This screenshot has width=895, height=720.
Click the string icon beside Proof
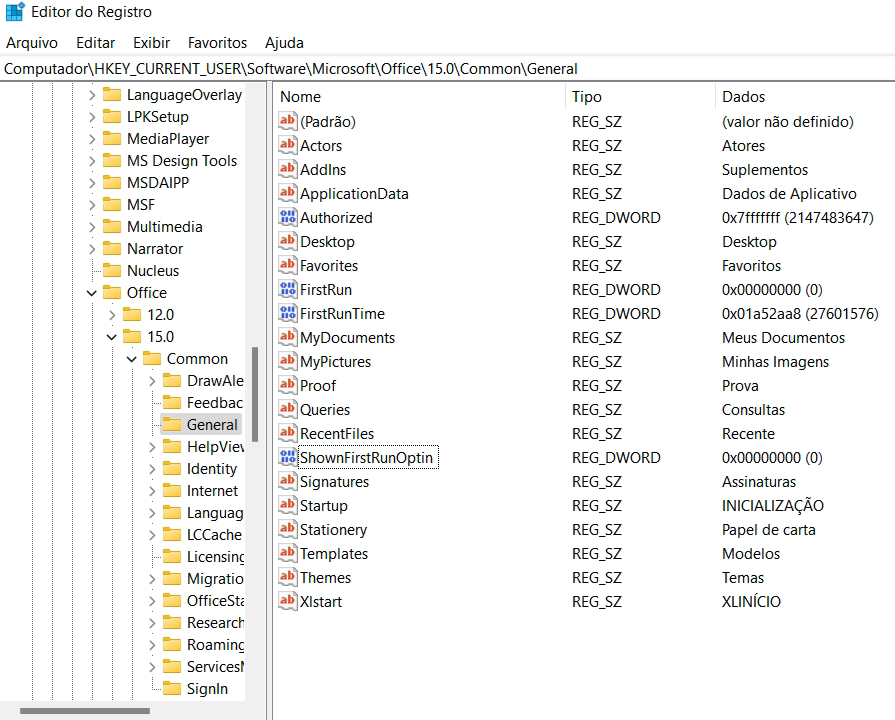coord(288,385)
